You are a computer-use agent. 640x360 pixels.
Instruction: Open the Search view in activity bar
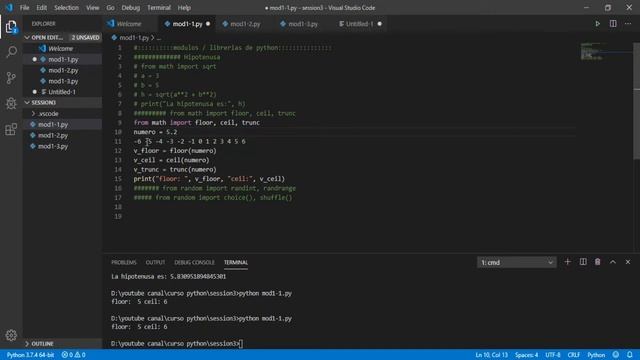pos(11,52)
